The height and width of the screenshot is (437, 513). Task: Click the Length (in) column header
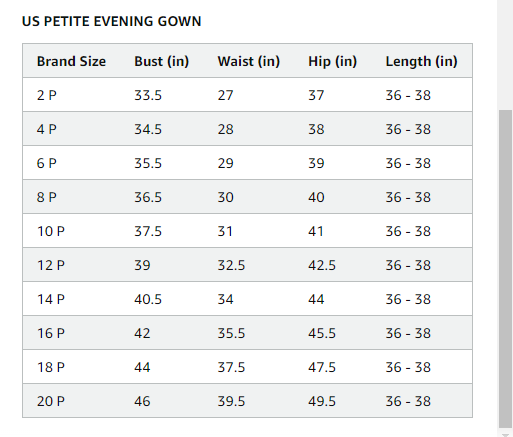[421, 61]
